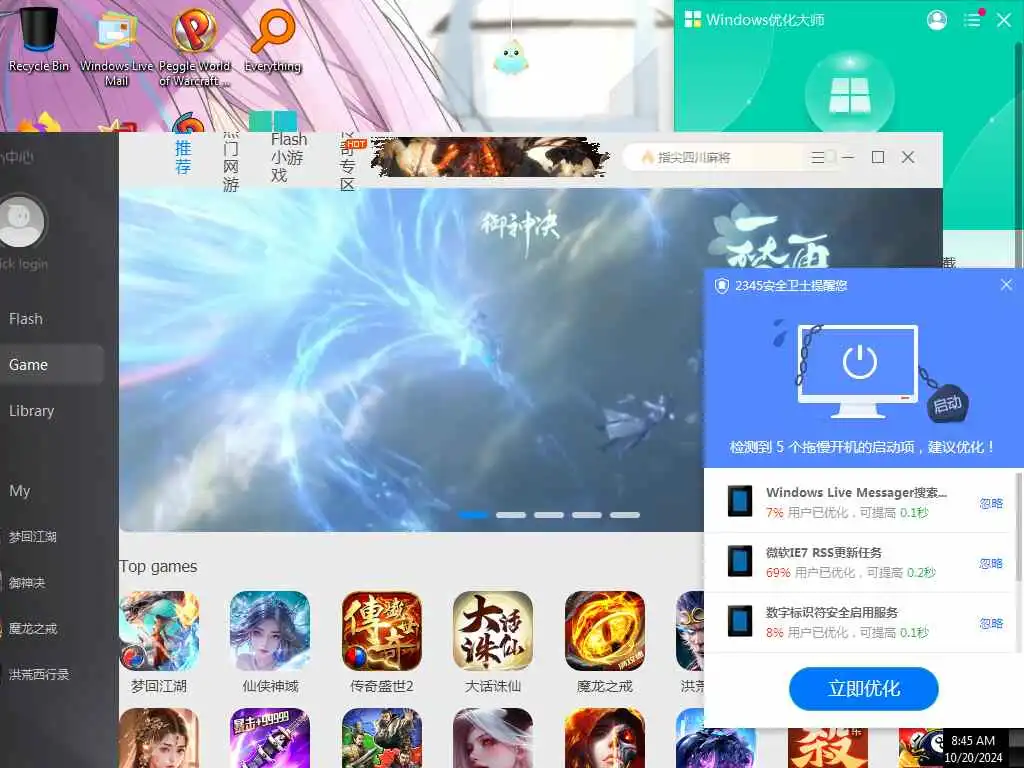This screenshot has width=1024, height=768.
Task: Open 梦回江湖 in My games sidebar list
Action: coord(31,537)
